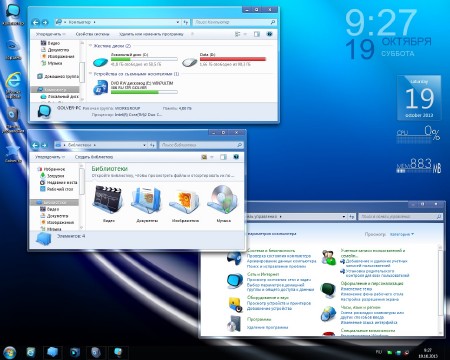Show more toolbar commands chevron in Computer window
Image resolution: width=450 pixels, height=360 pixels.
(x=192, y=34)
